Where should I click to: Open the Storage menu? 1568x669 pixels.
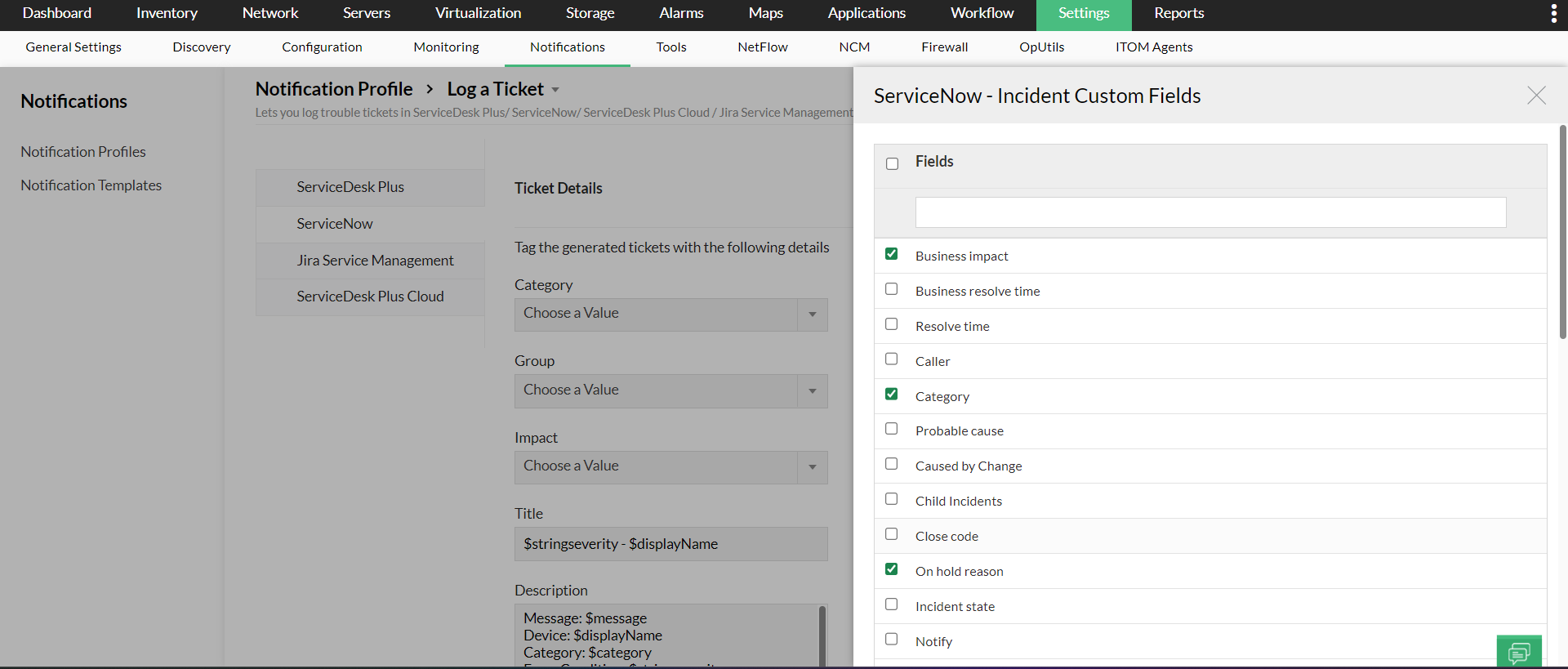click(590, 13)
